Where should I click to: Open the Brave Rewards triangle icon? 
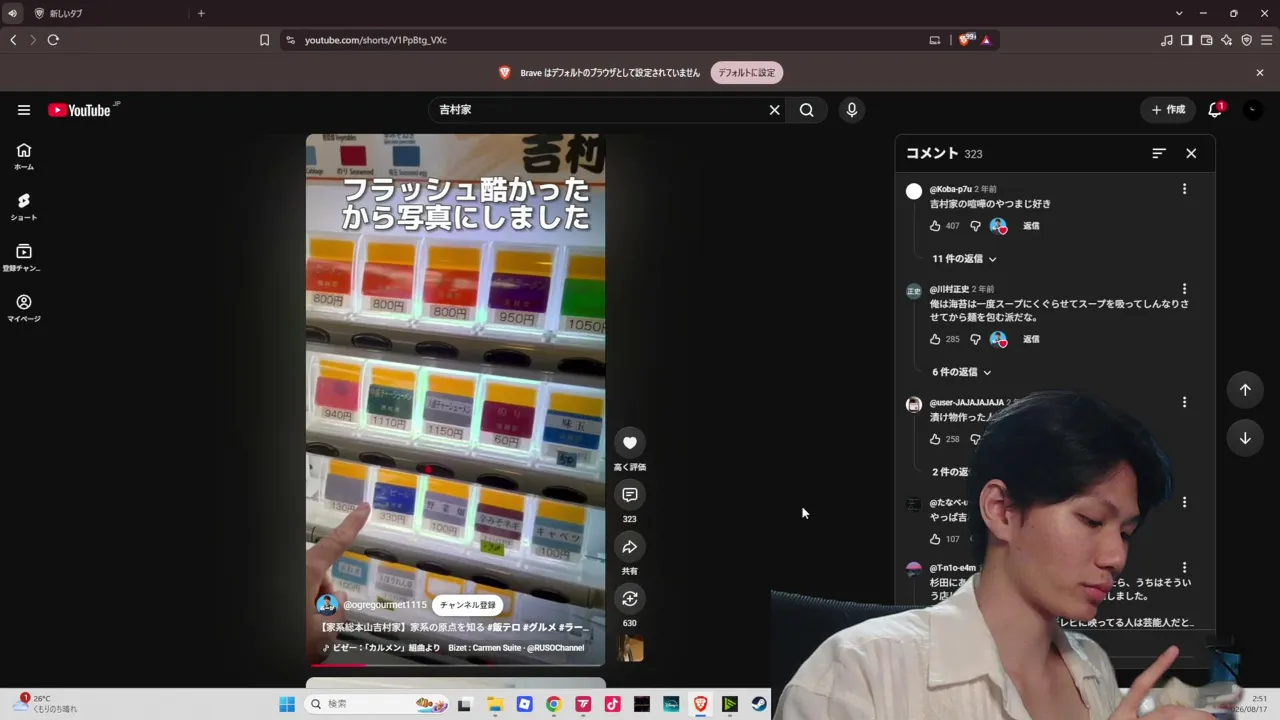(986, 40)
